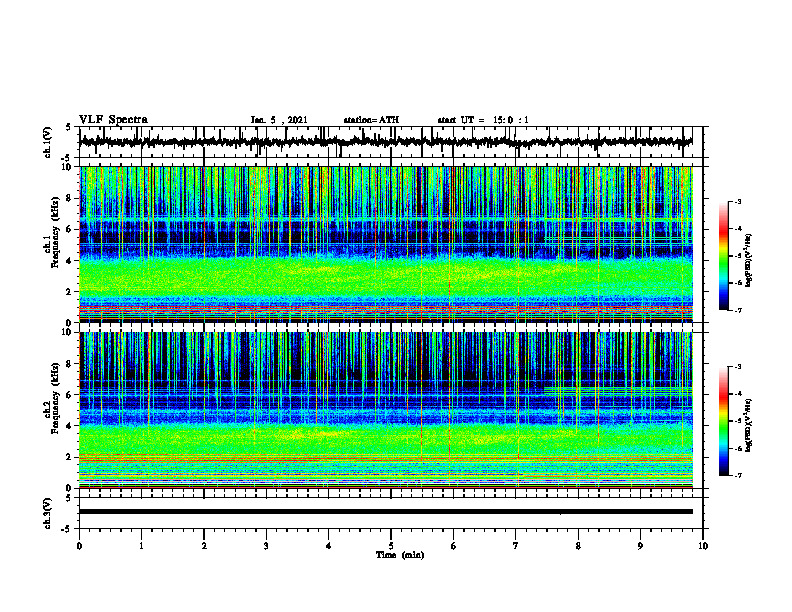Click time axis tick label "2"
This screenshot has width=792, height=612.
[x=204, y=546]
